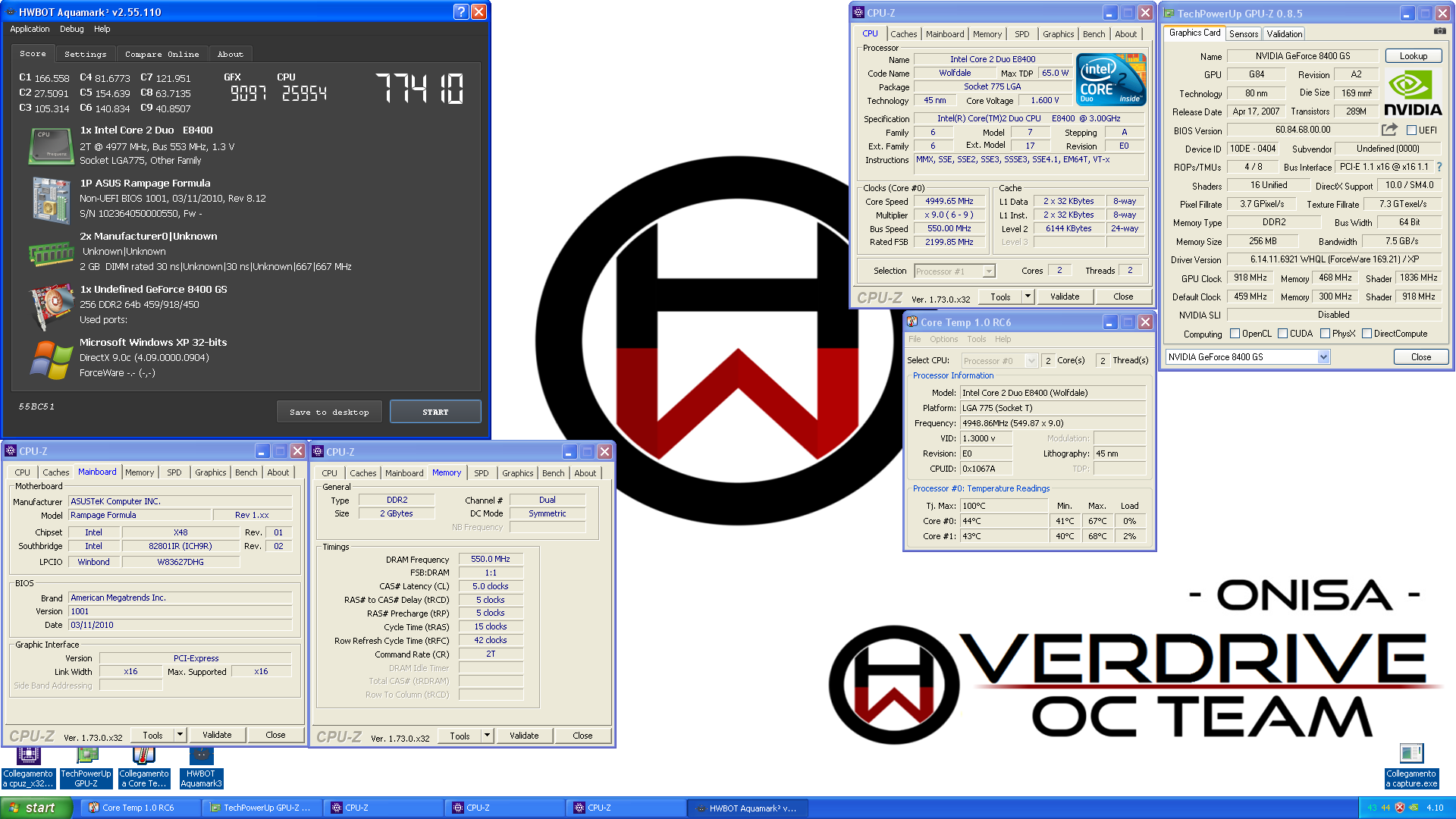Click Aquamark START button
This screenshot has width=1456, height=819.
click(x=435, y=412)
